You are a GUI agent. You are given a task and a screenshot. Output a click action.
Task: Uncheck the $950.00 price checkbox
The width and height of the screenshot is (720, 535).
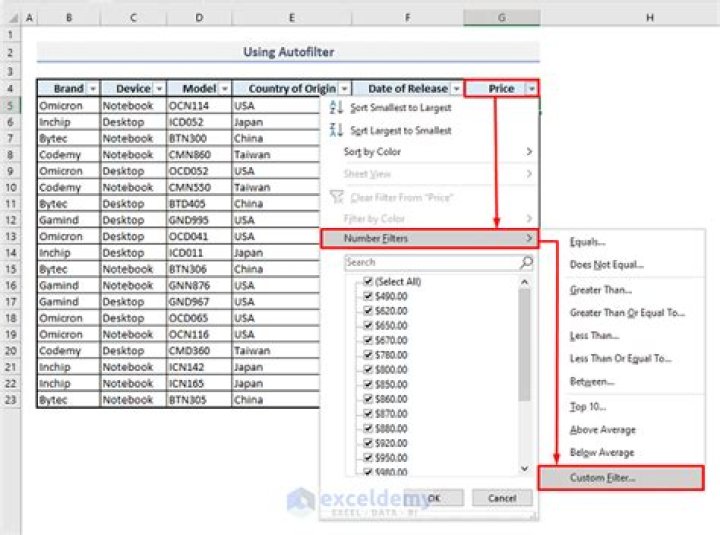(x=367, y=457)
